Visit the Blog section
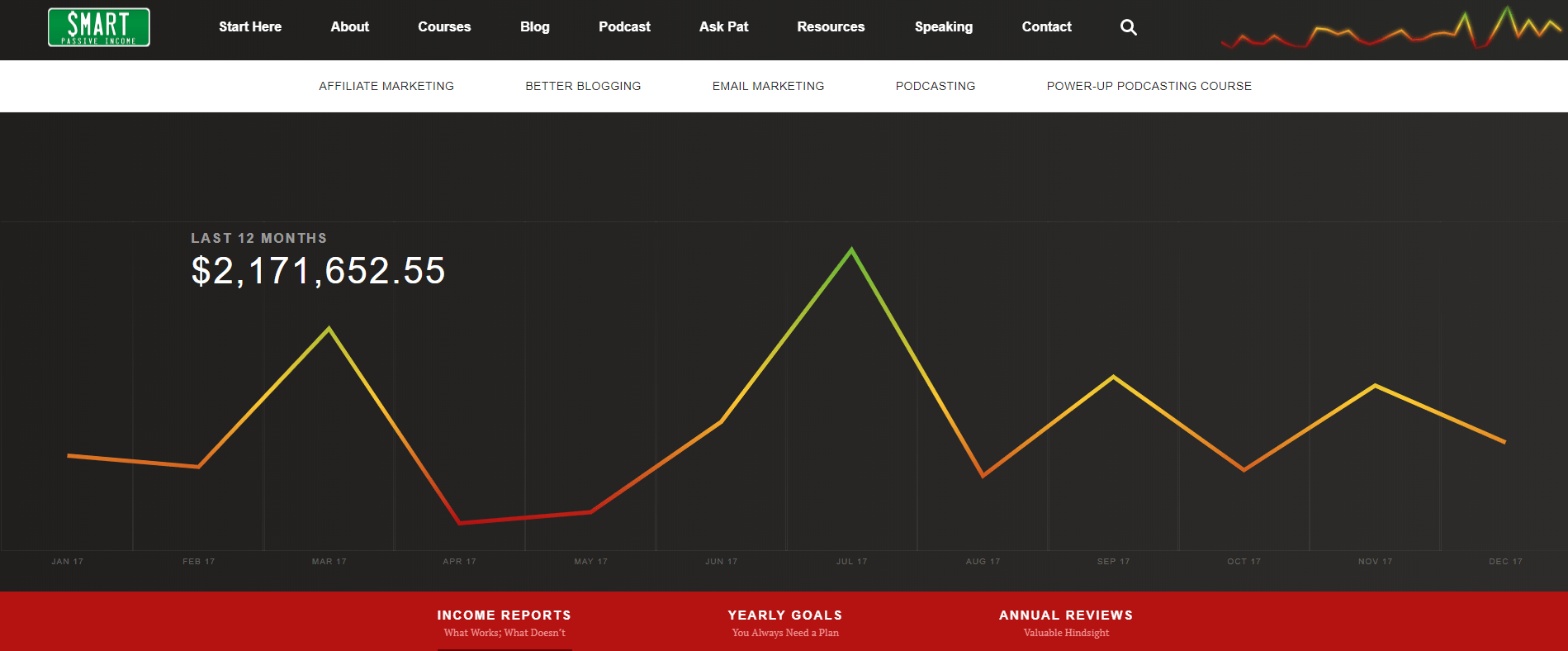1568x651 pixels. tap(535, 26)
